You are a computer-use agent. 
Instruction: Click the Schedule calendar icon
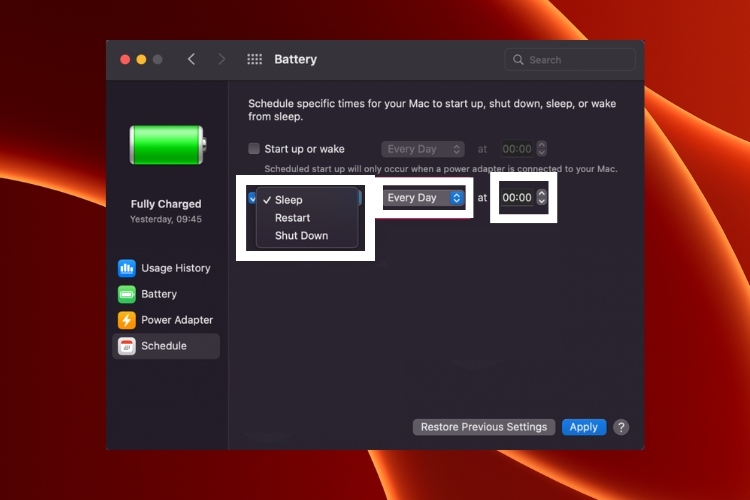pyautogui.click(x=126, y=346)
